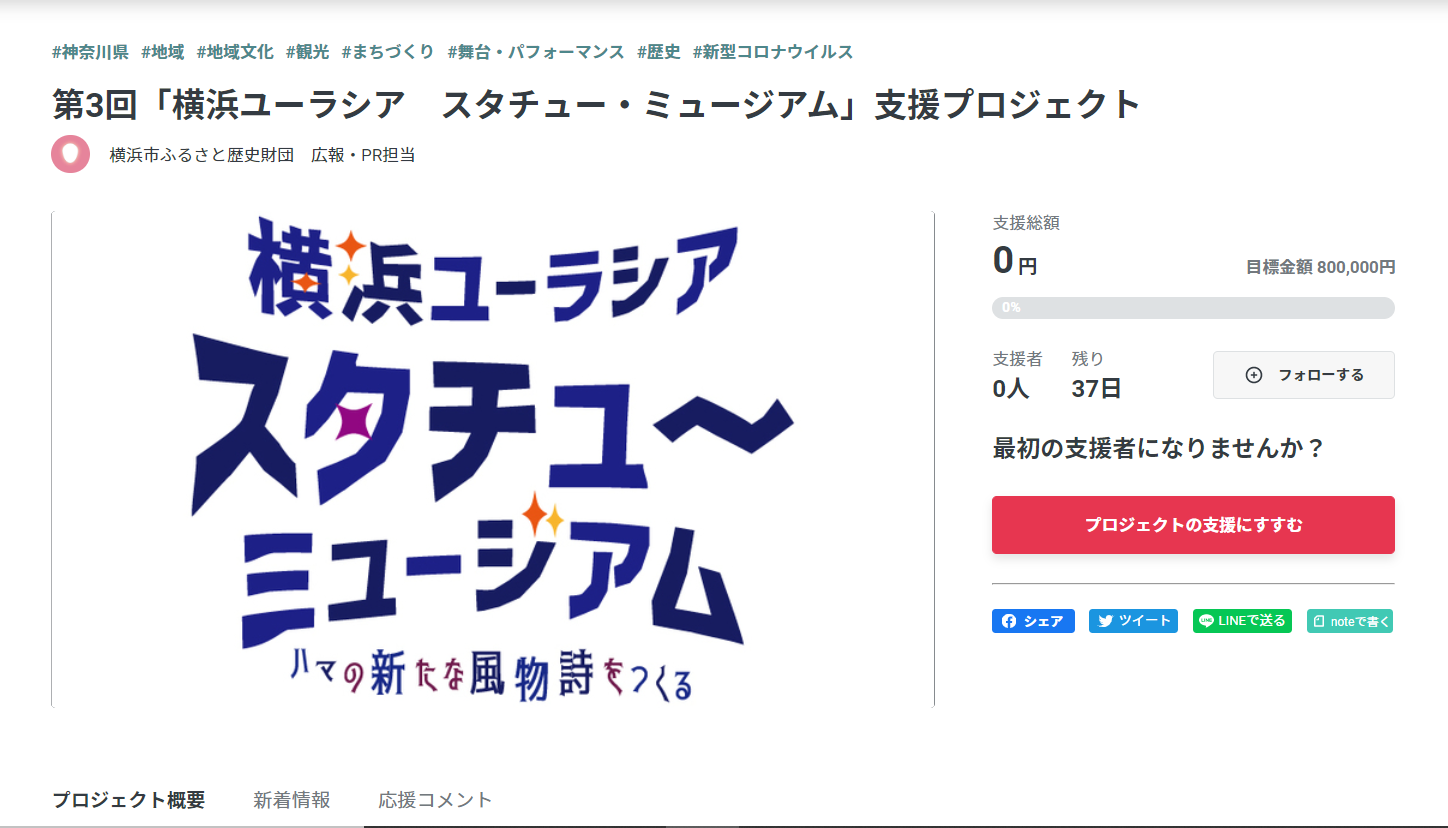Tweet the project with ツイート button
This screenshot has width=1448, height=828.
pos(1133,621)
